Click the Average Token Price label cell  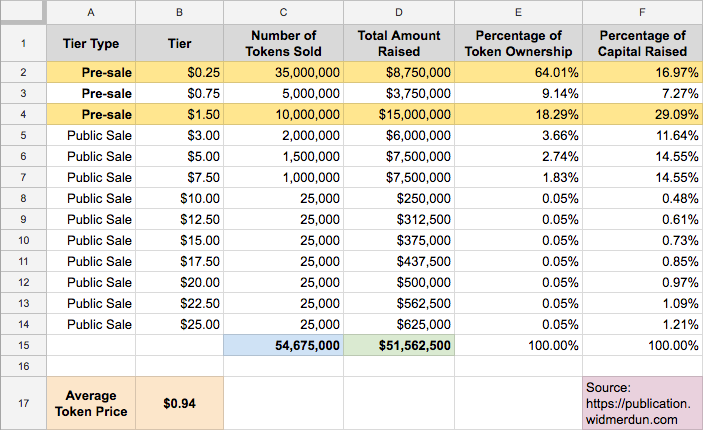[91, 404]
